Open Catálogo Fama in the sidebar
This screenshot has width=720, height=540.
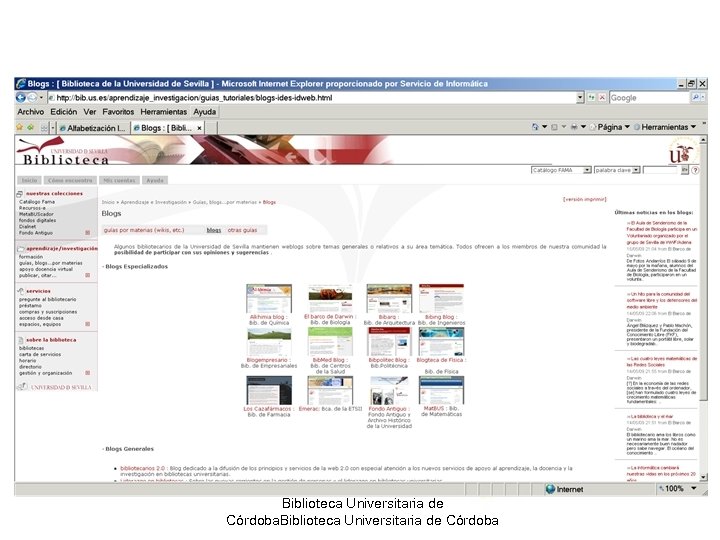pos(37,202)
